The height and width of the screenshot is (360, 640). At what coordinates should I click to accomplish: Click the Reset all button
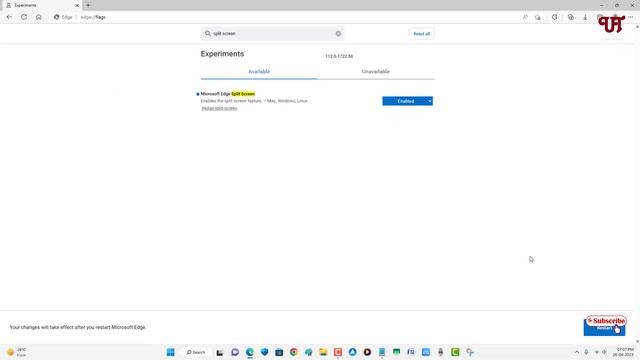coord(422,34)
